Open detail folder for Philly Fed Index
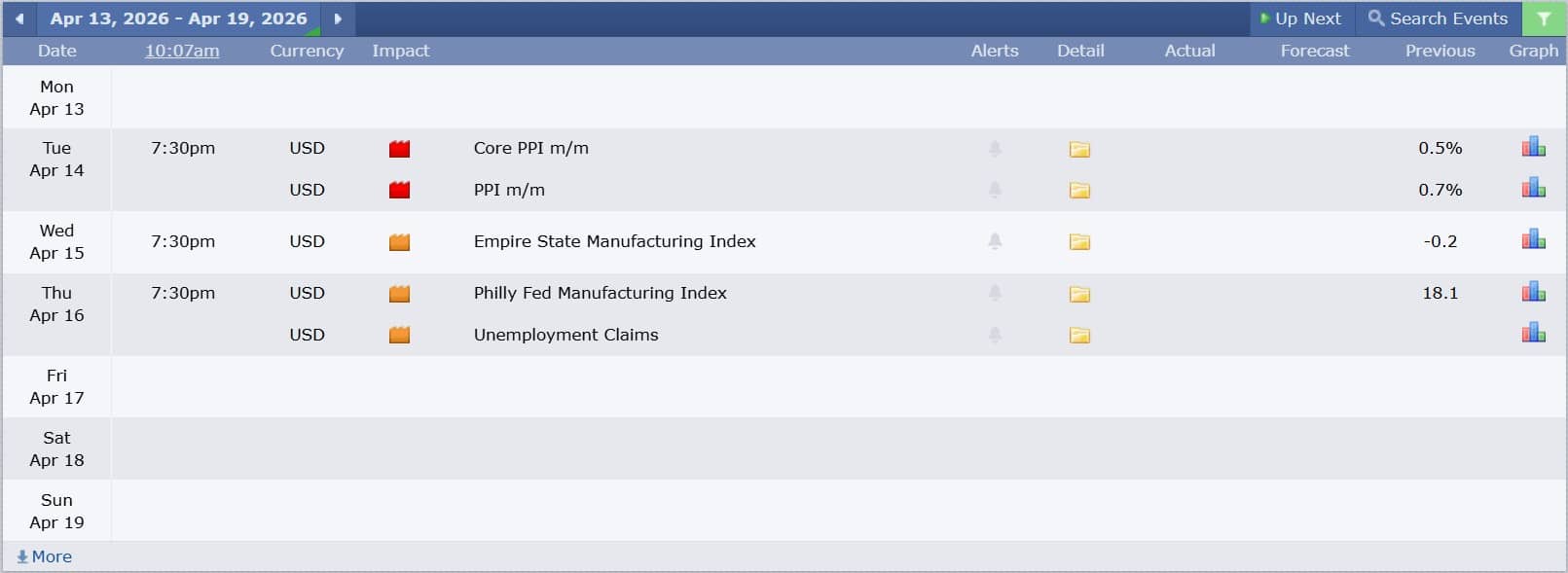This screenshot has width=1568, height=573. tap(1079, 293)
